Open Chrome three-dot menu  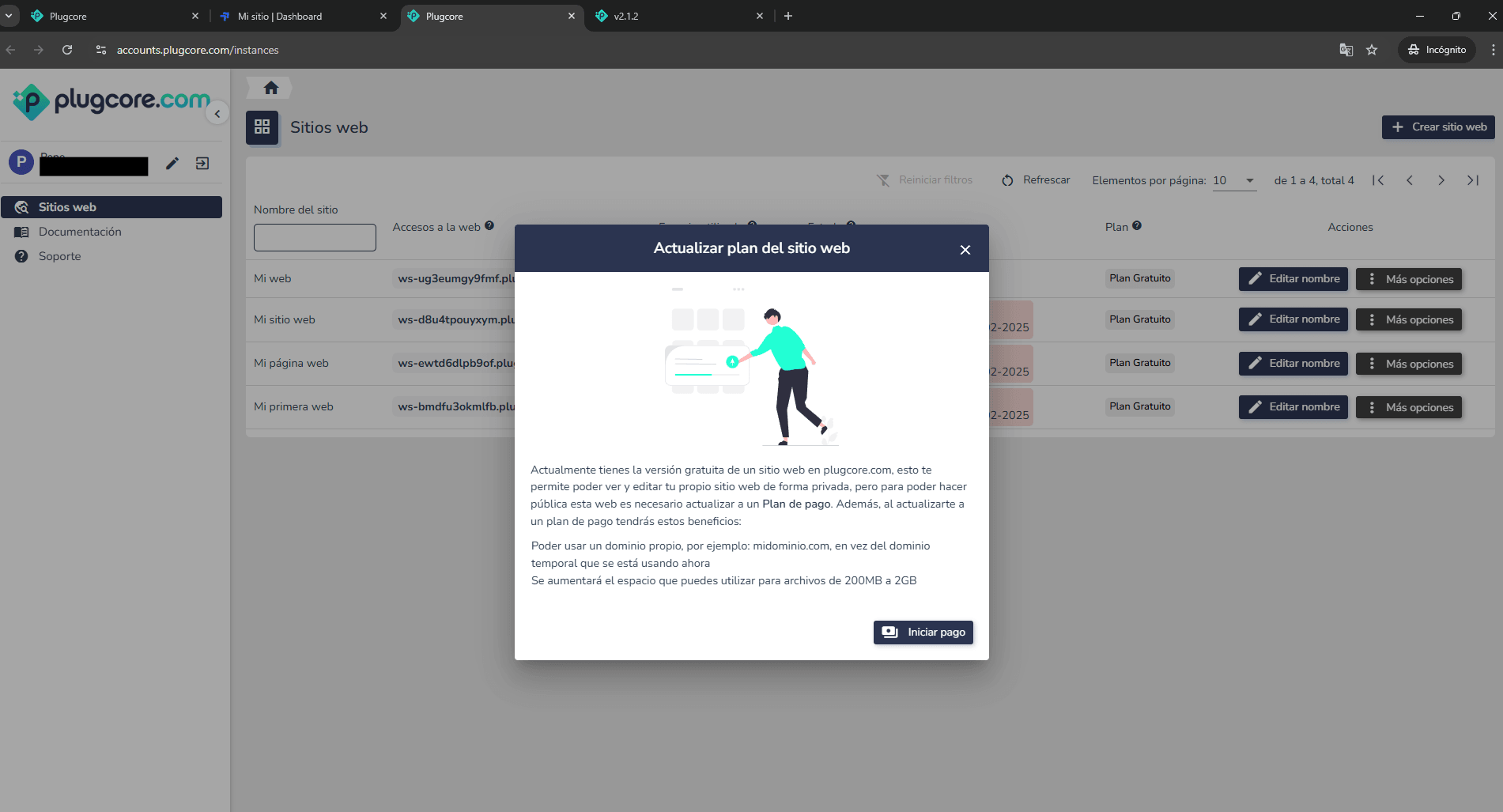click(x=1493, y=50)
